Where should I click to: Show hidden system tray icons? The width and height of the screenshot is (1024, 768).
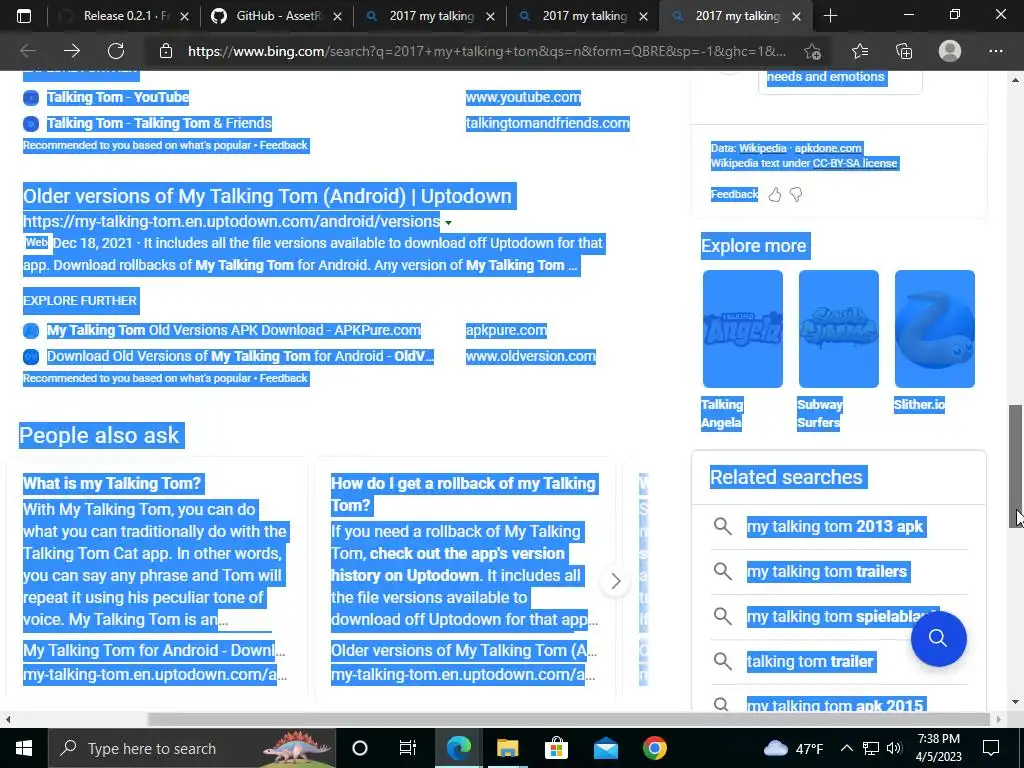(x=846, y=748)
